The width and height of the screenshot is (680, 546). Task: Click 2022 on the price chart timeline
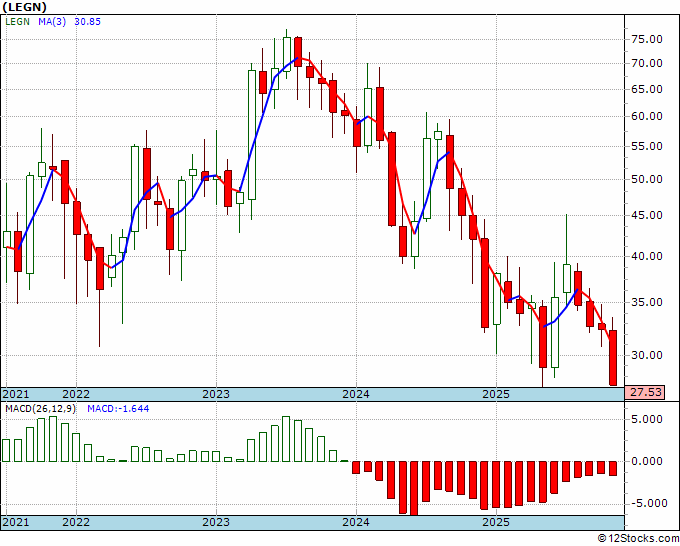[76, 394]
